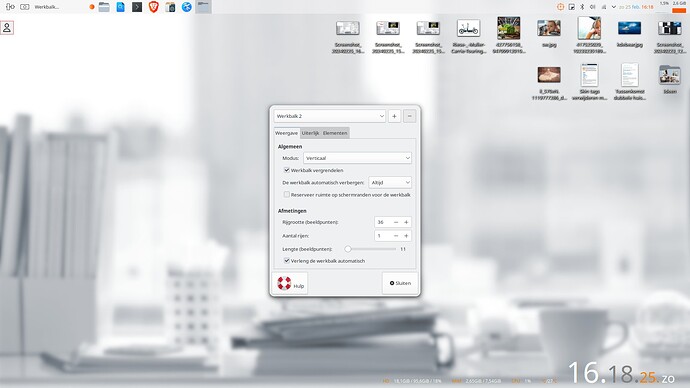Open the Werkbalk 2 panel selector dropdown
Screen dimensions: 690x388
[x=330, y=116]
